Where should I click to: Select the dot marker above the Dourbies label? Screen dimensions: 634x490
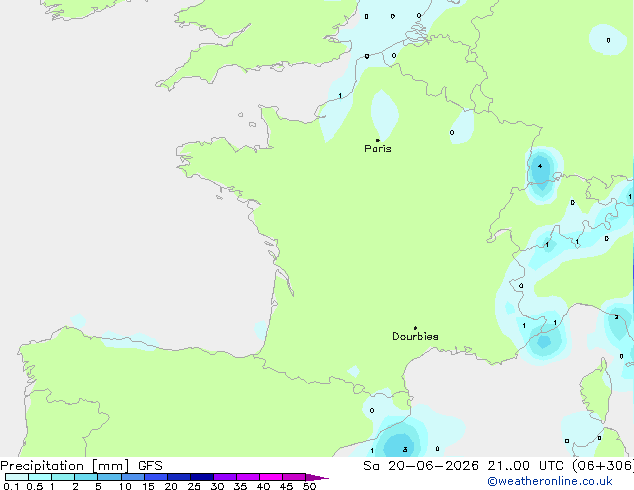pyautogui.click(x=415, y=328)
